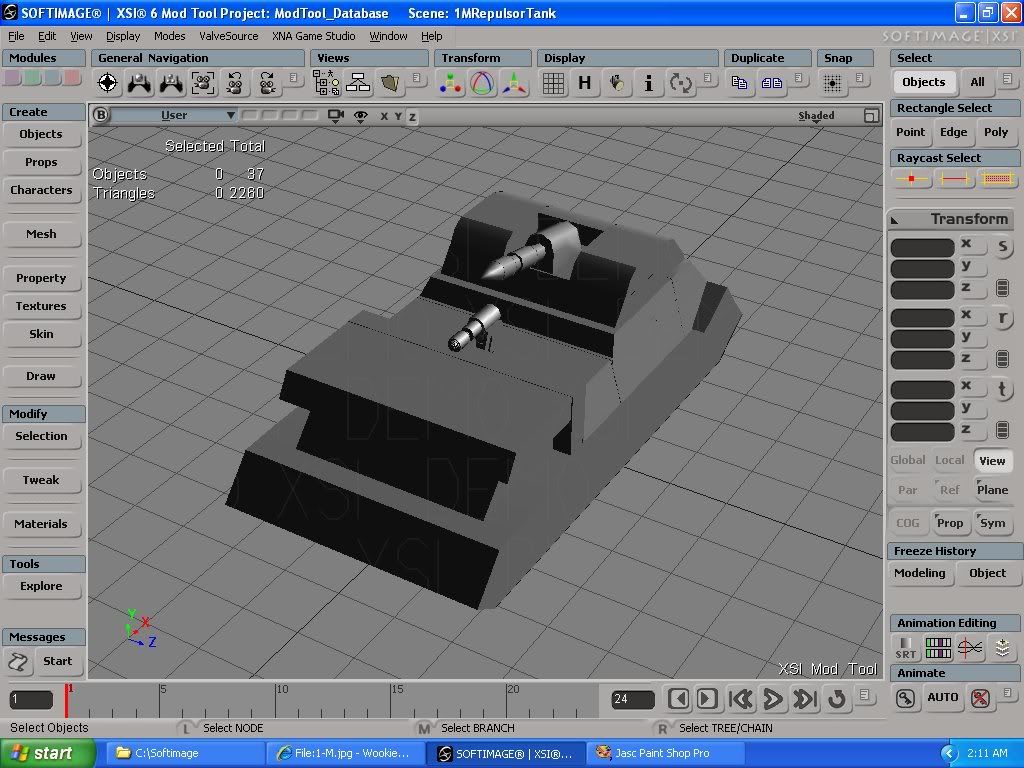Screen dimensions: 1024x768
Task: Collapse the Transform panel triangle
Action: [895, 220]
